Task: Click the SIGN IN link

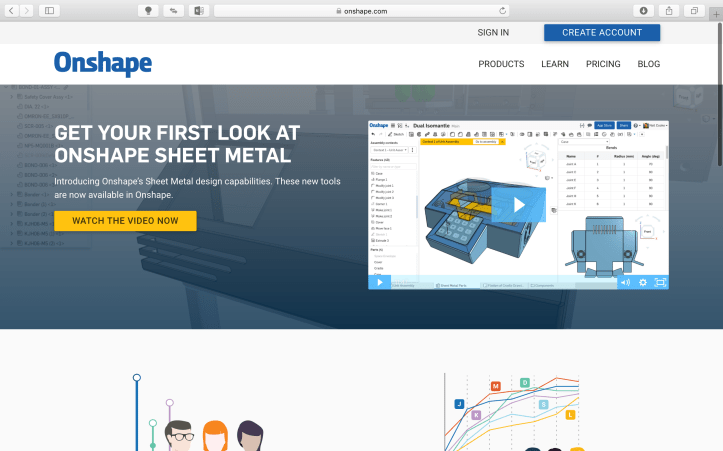Action: [493, 33]
